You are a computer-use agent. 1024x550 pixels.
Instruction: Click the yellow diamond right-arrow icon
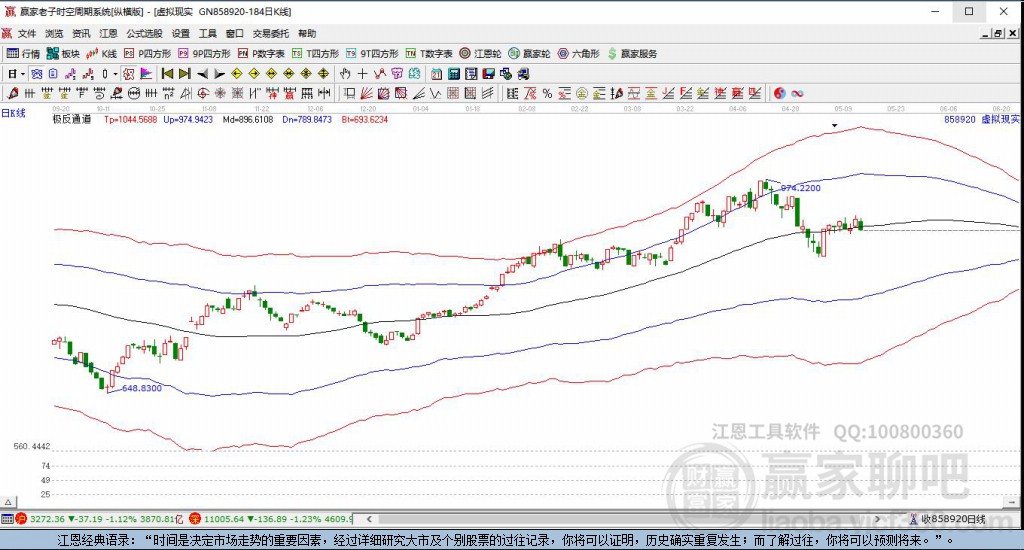point(254,74)
